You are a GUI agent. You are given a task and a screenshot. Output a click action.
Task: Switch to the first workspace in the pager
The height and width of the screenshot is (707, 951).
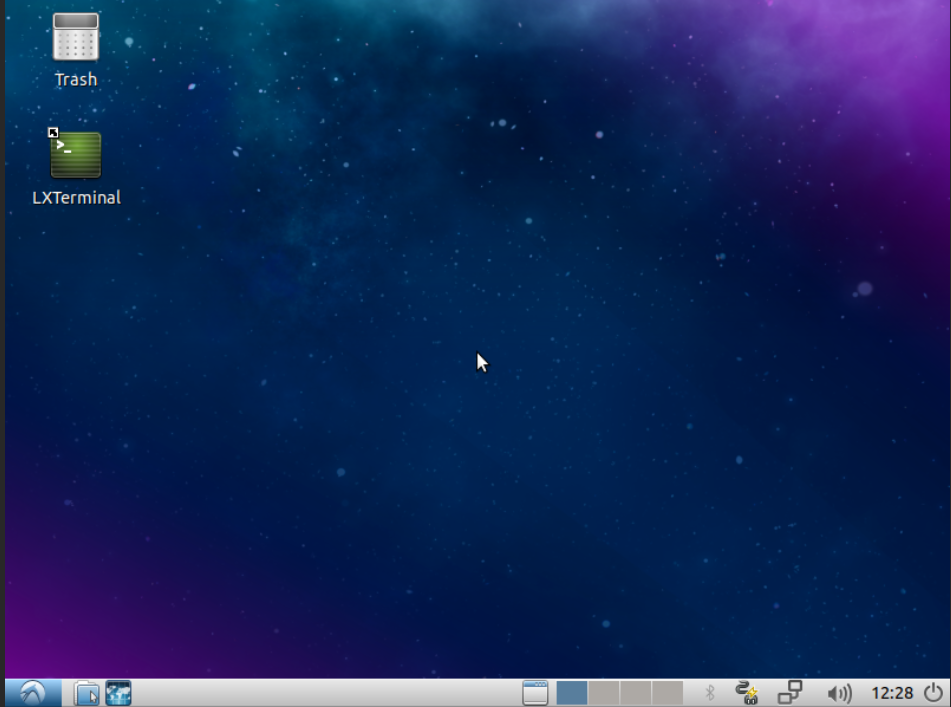coord(572,692)
